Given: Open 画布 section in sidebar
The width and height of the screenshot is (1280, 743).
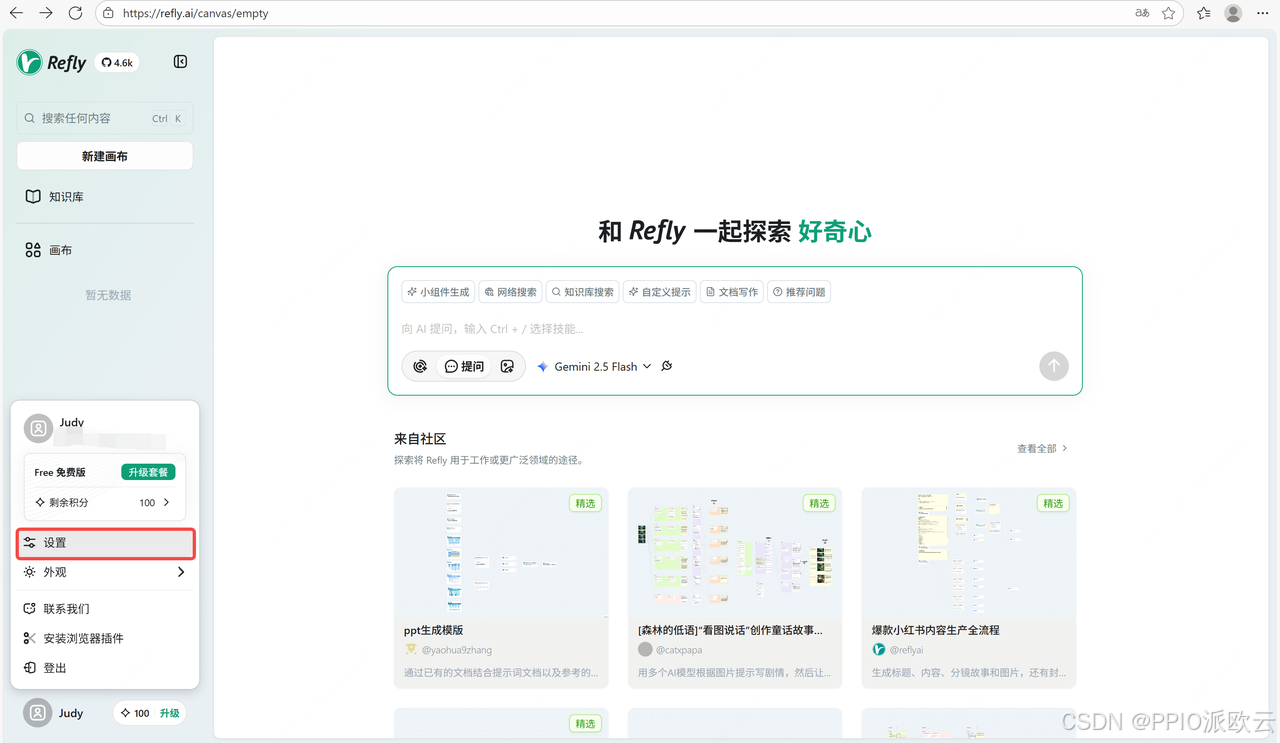Looking at the screenshot, I should click(x=105, y=250).
